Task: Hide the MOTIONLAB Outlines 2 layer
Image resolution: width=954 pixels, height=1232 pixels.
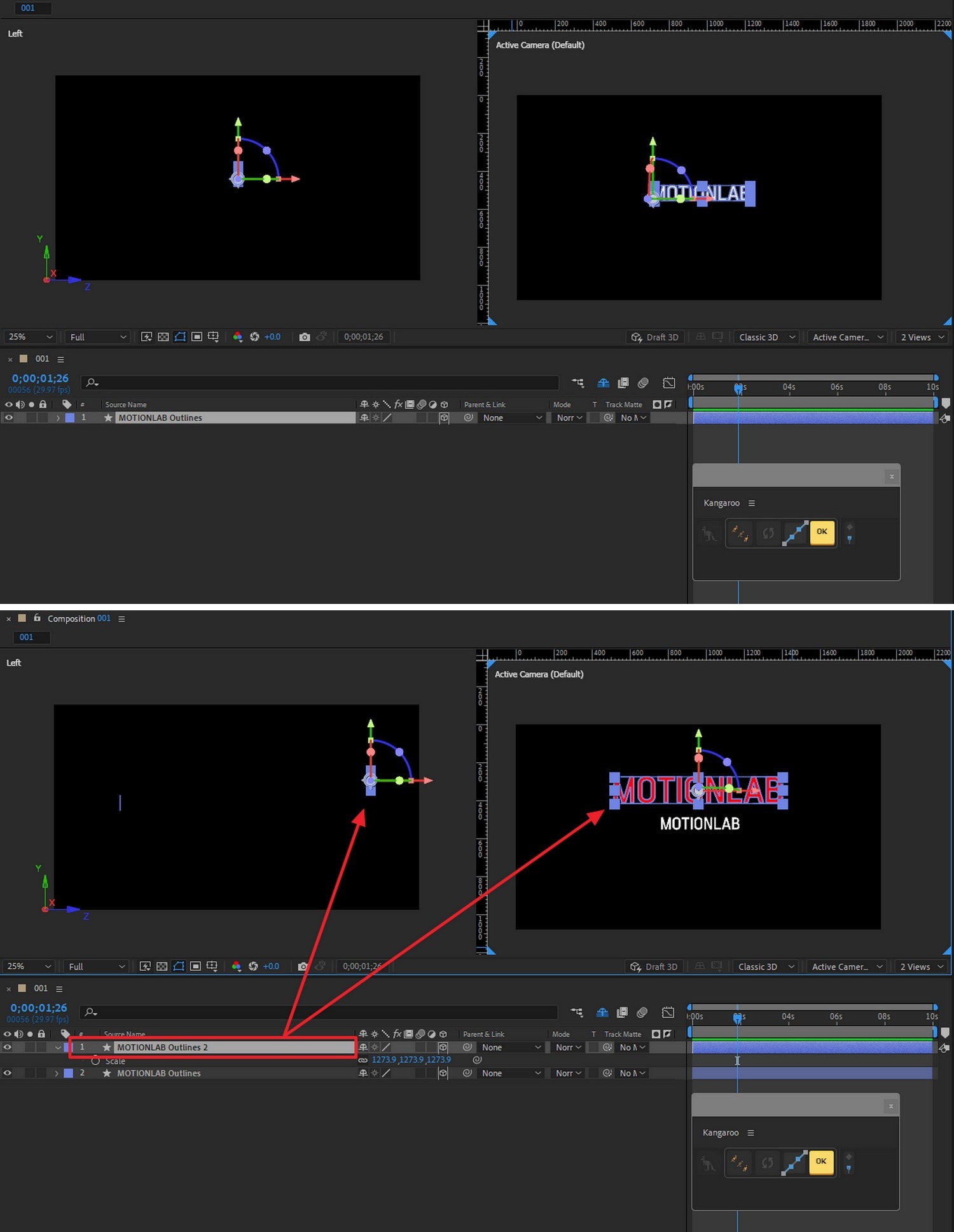Action: point(8,1047)
